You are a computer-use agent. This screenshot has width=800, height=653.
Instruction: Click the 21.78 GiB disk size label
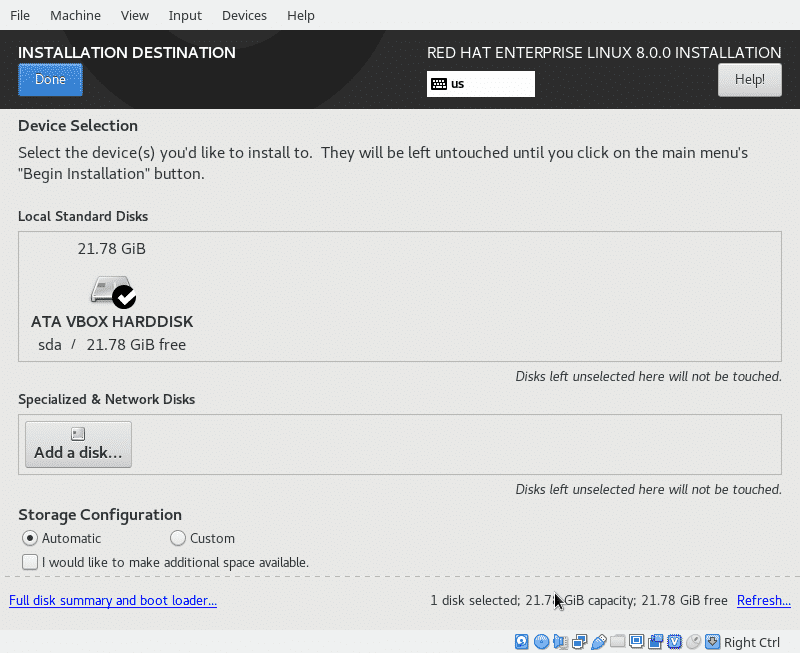coord(112,248)
